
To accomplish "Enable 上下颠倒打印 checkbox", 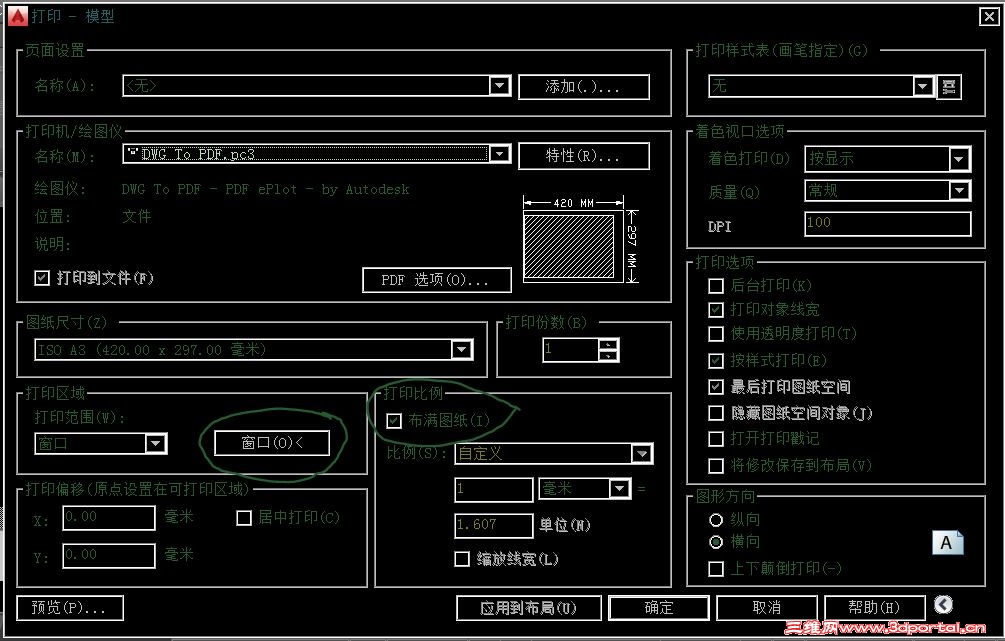I will click(x=716, y=569).
